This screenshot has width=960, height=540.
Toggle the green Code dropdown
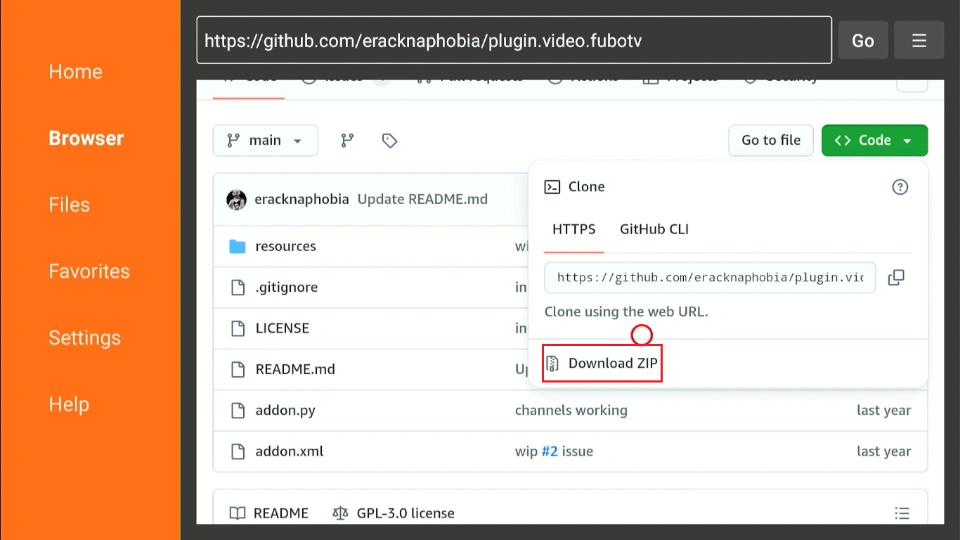874,140
